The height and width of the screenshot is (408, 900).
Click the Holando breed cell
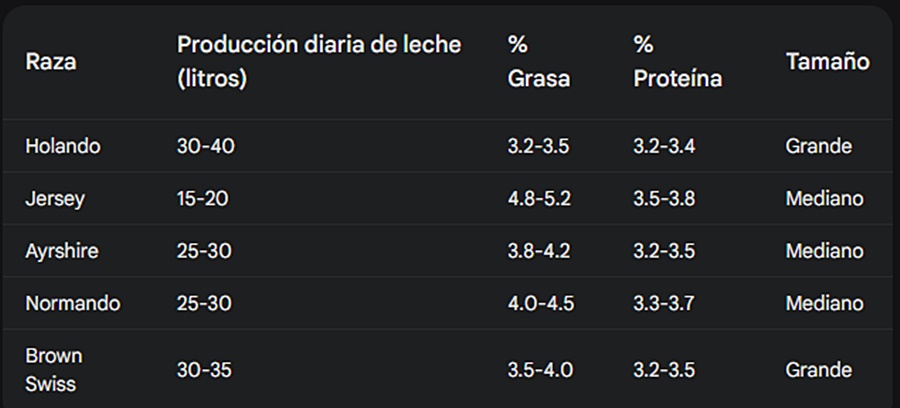point(63,146)
